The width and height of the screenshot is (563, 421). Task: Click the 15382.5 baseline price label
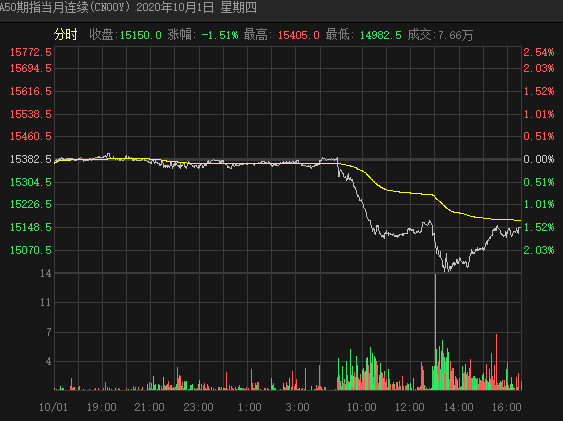click(x=31, y=159)
